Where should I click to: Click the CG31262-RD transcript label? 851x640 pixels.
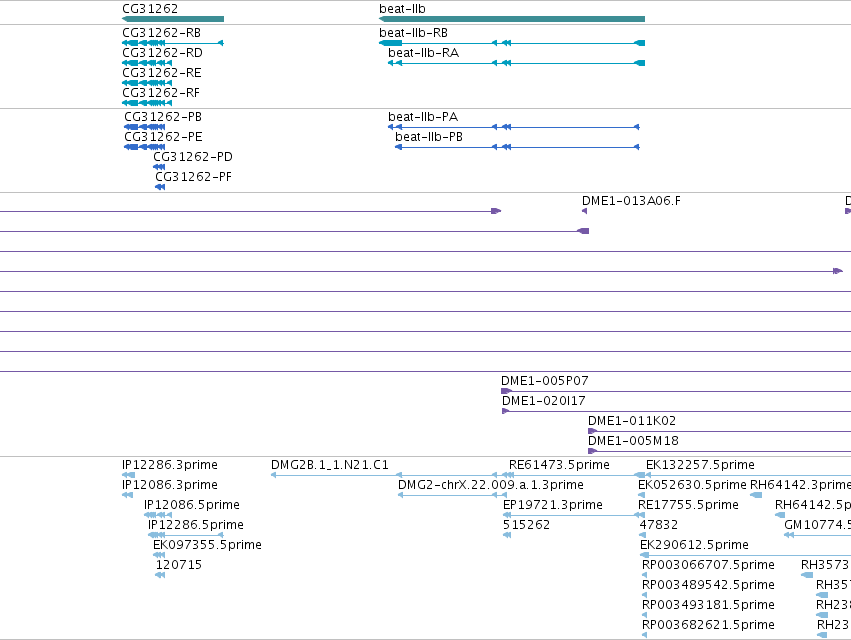pos(162,53)
